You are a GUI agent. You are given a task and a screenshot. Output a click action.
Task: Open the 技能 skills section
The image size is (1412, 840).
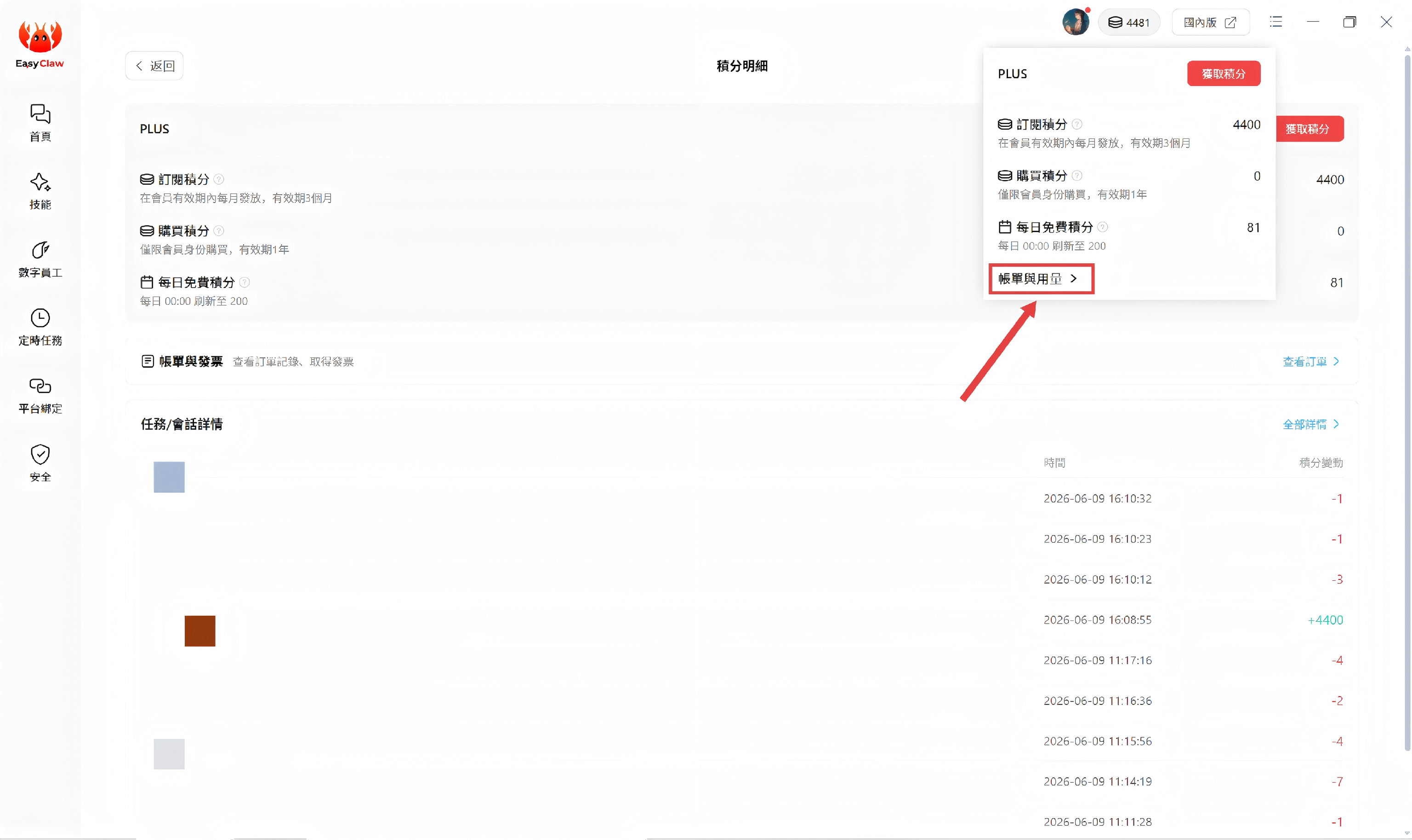[40, 191]
